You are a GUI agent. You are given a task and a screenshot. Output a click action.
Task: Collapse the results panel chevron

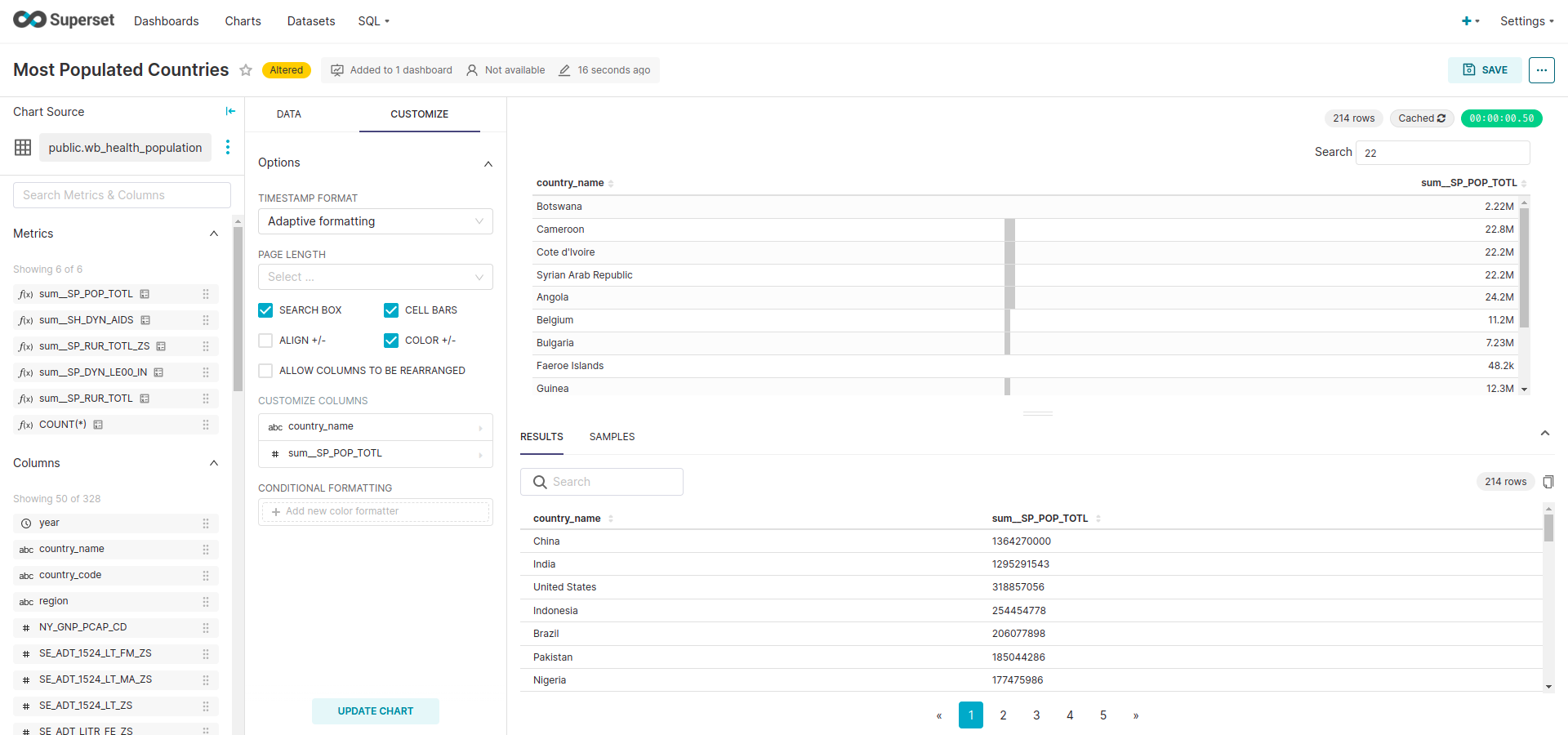pyautogui.click(x=1545, y=434)
